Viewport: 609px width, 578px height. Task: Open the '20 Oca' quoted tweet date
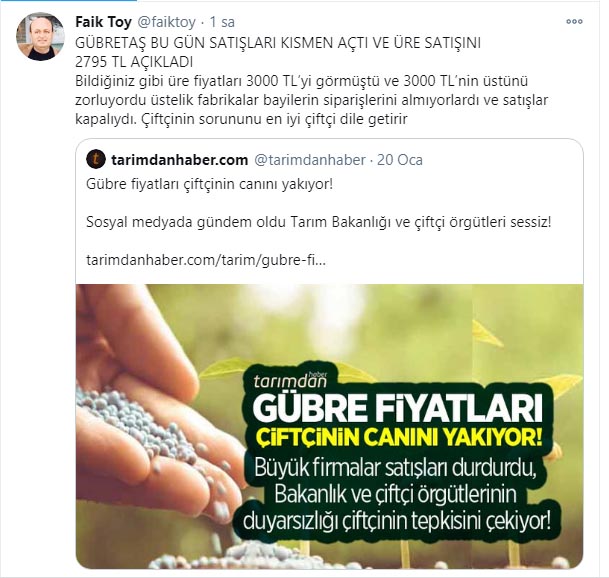pyautogui.click(x=400, y=160)
